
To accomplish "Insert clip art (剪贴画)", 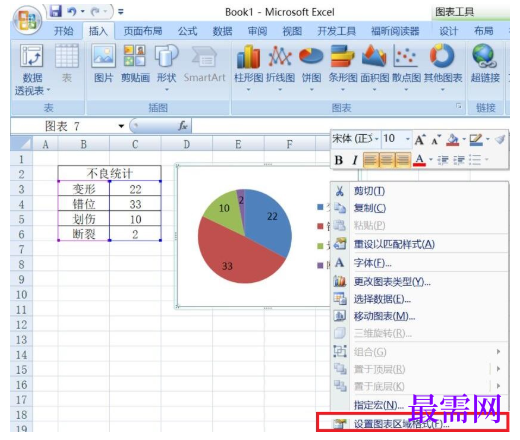I will click(135, 63).
